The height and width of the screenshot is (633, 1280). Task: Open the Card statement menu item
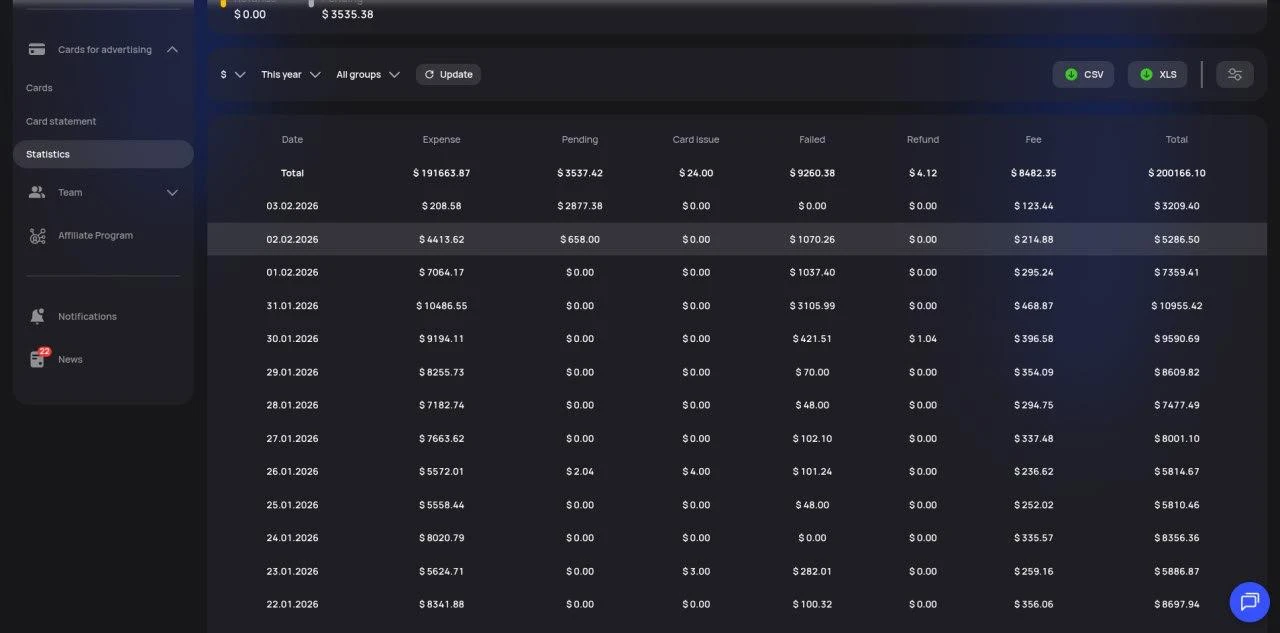(x=61, y=121)
